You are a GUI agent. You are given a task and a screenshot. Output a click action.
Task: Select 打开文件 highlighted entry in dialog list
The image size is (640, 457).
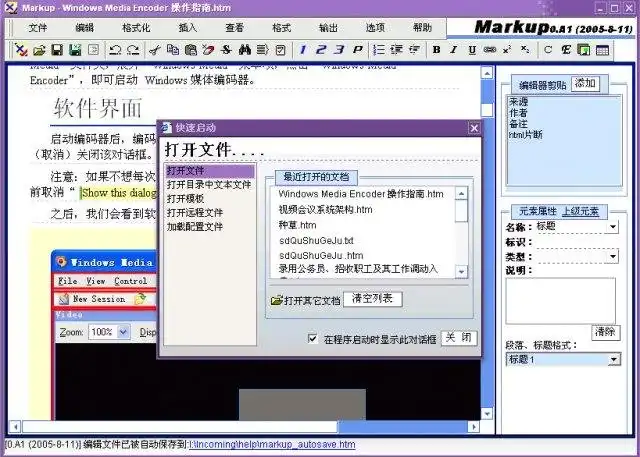[x=210, y=171]
